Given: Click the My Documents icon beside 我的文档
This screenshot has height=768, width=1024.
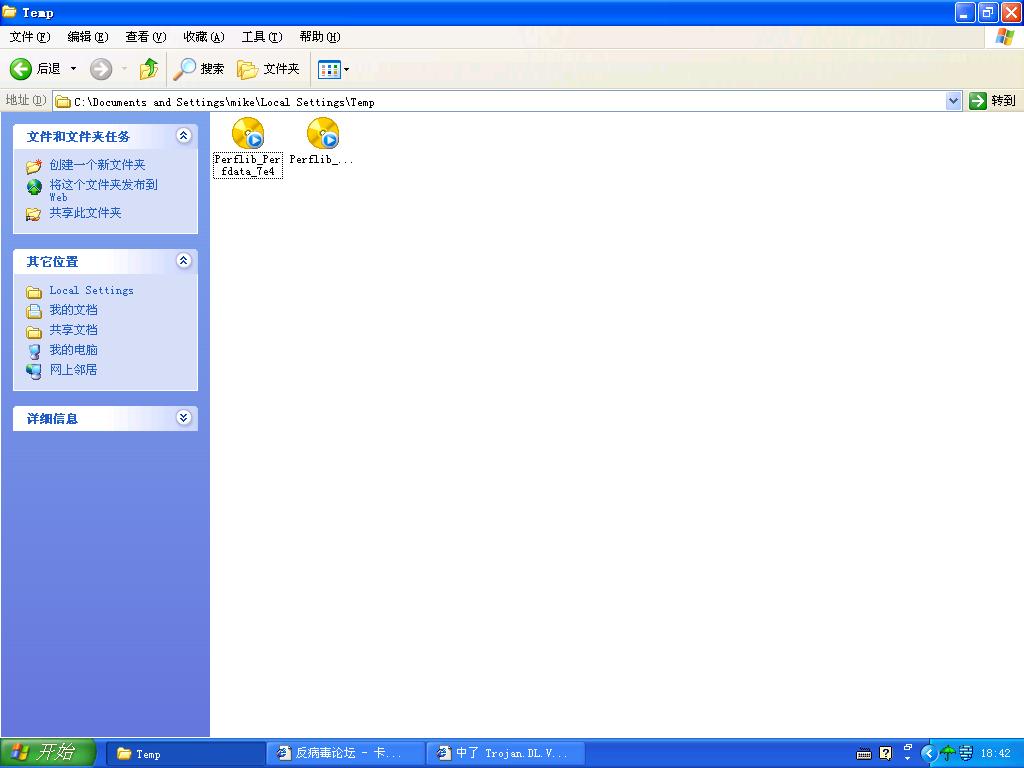Looking at the screenshot, I should 34,312.
